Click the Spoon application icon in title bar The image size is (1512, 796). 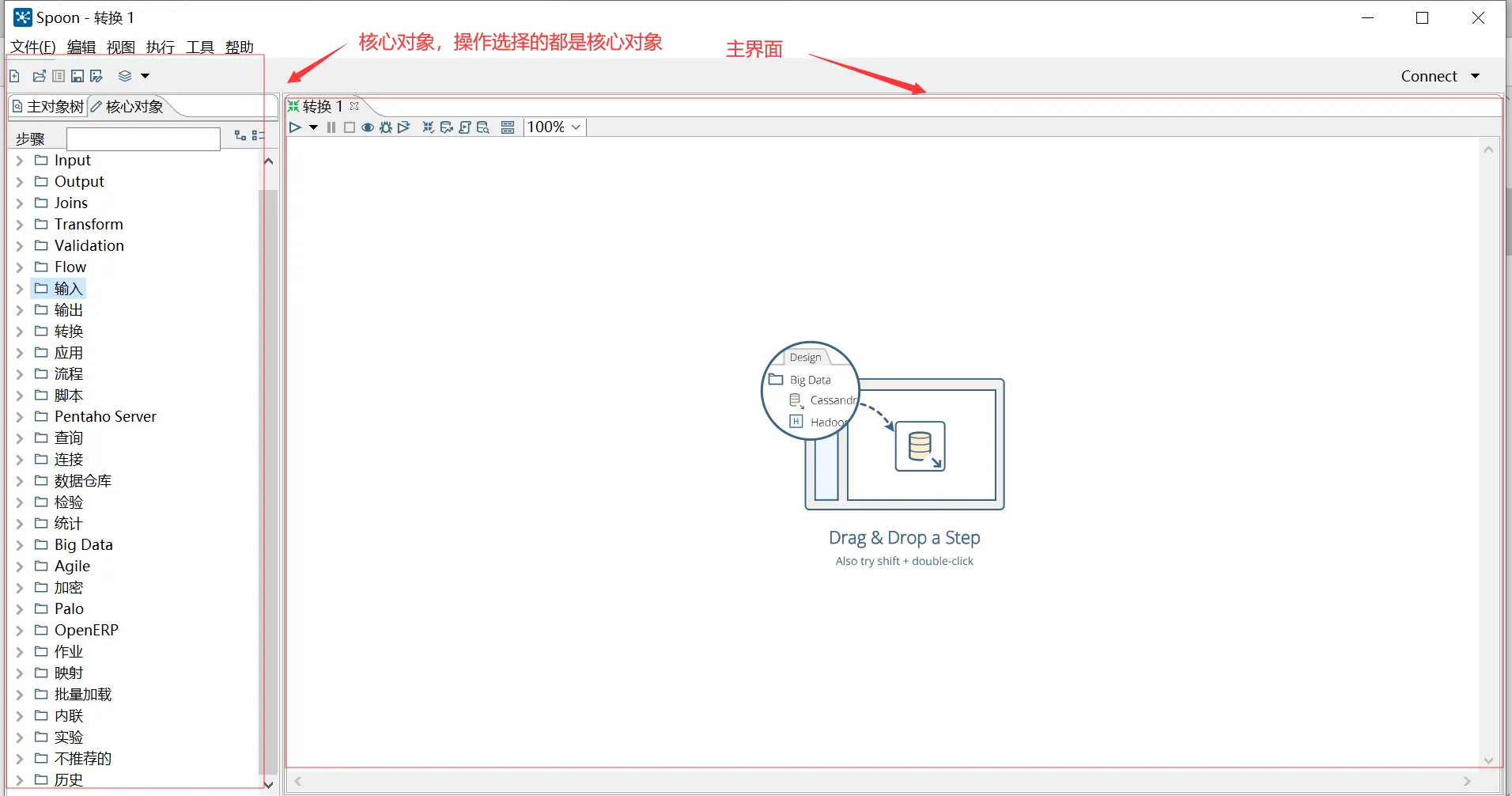23,17
